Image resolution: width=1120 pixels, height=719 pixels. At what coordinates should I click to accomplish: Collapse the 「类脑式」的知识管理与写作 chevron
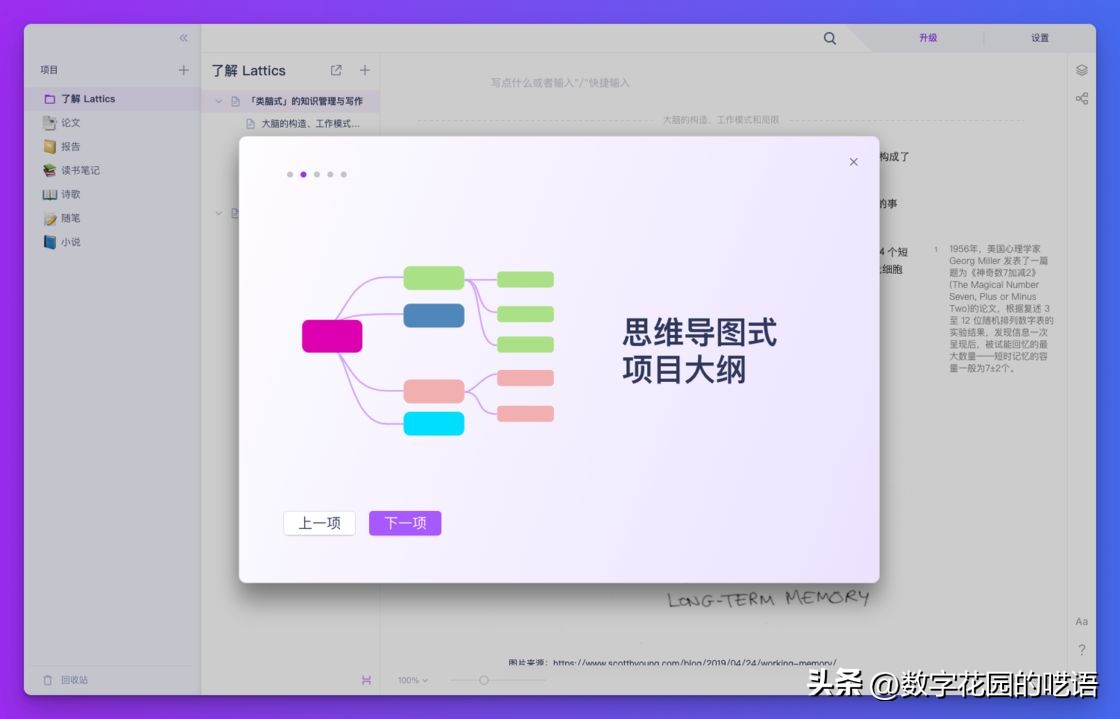pyautogui.click(x=219, y=101)
